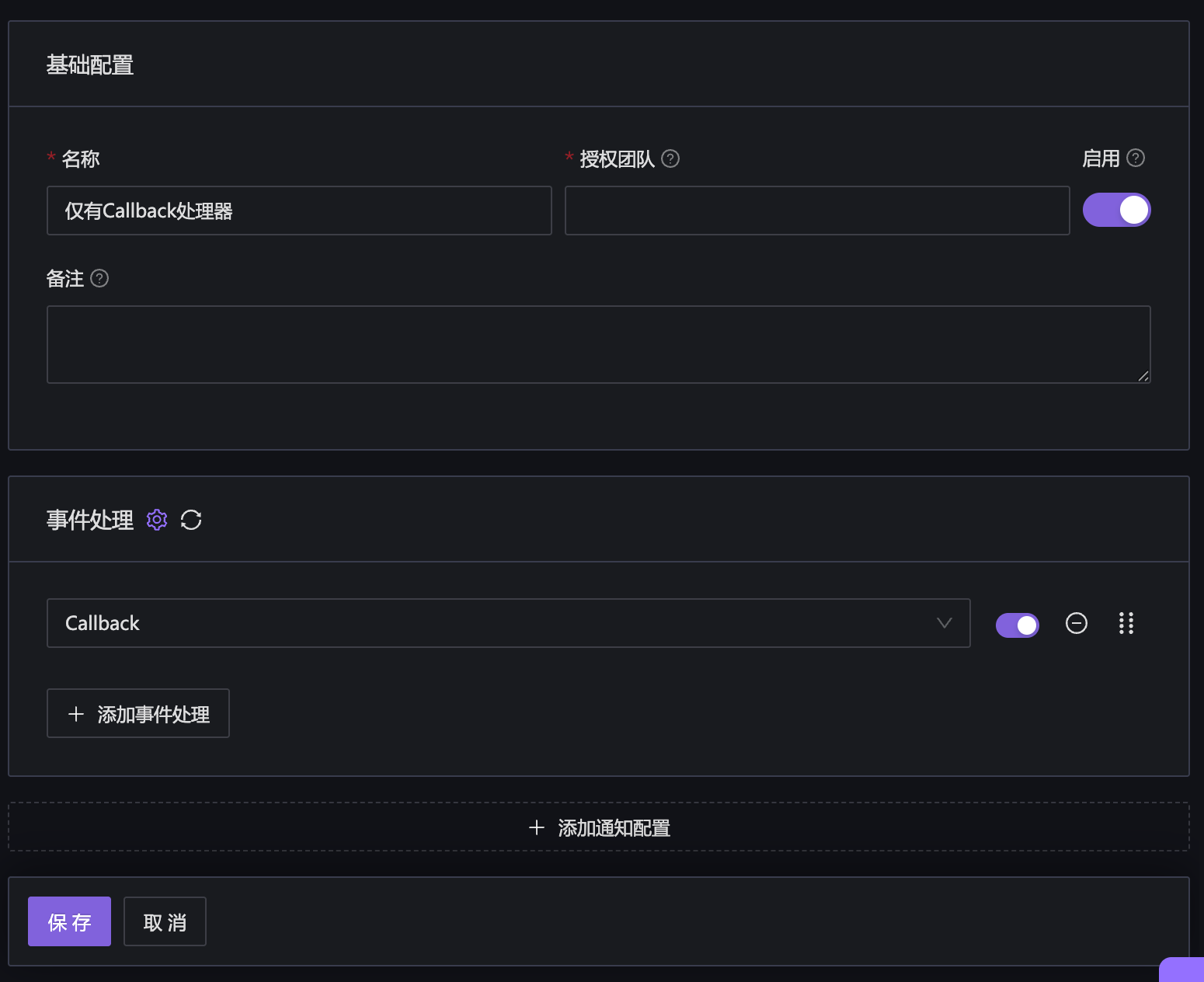Click the 保存 button
Screen dimensions: 1204x982
pyautogui.click(x=69, y=921)
